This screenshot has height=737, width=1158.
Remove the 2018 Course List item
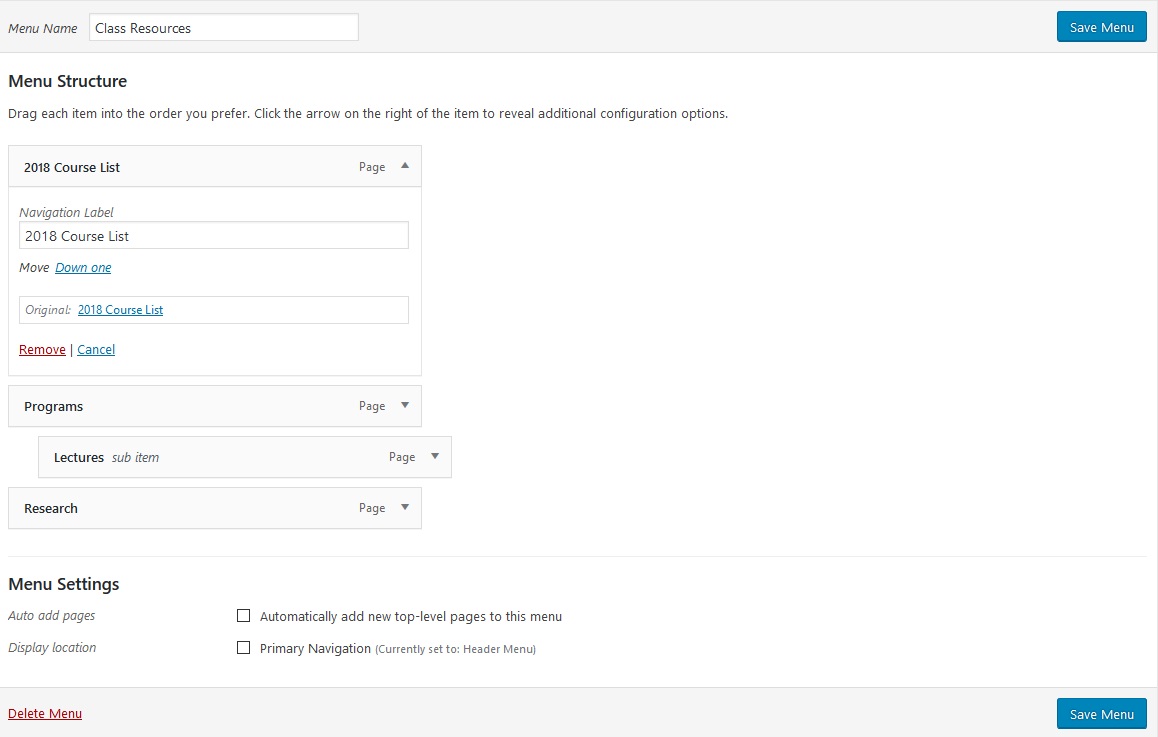tap(41, 349)
